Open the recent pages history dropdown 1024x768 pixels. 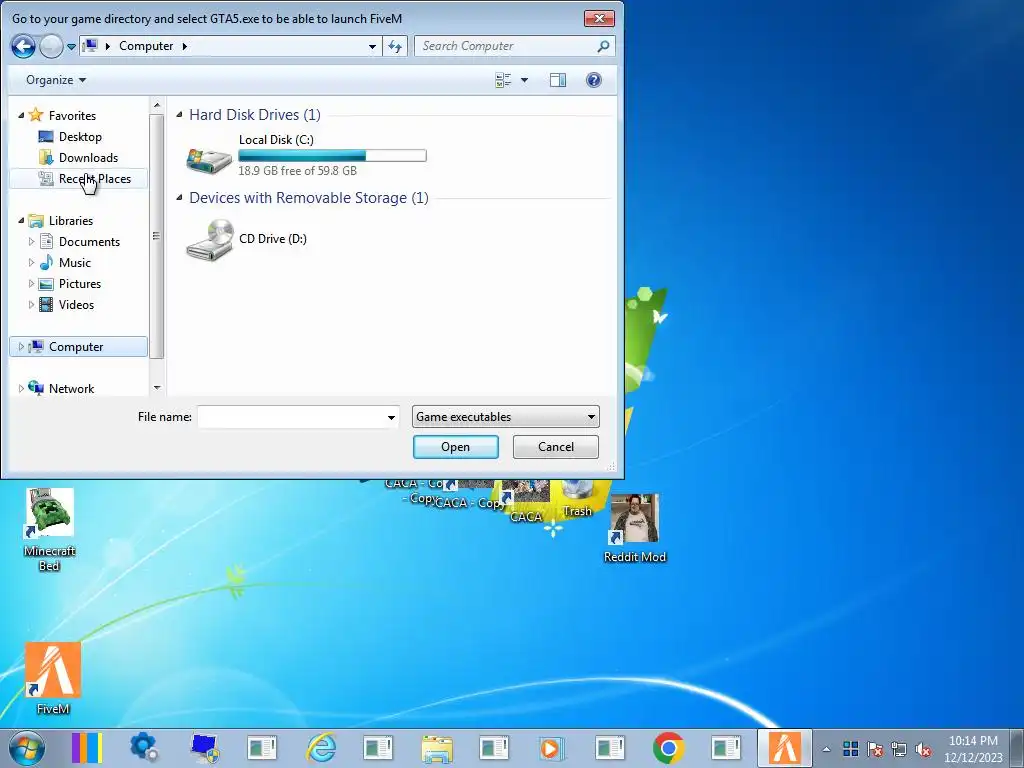(x=71, y=47)
